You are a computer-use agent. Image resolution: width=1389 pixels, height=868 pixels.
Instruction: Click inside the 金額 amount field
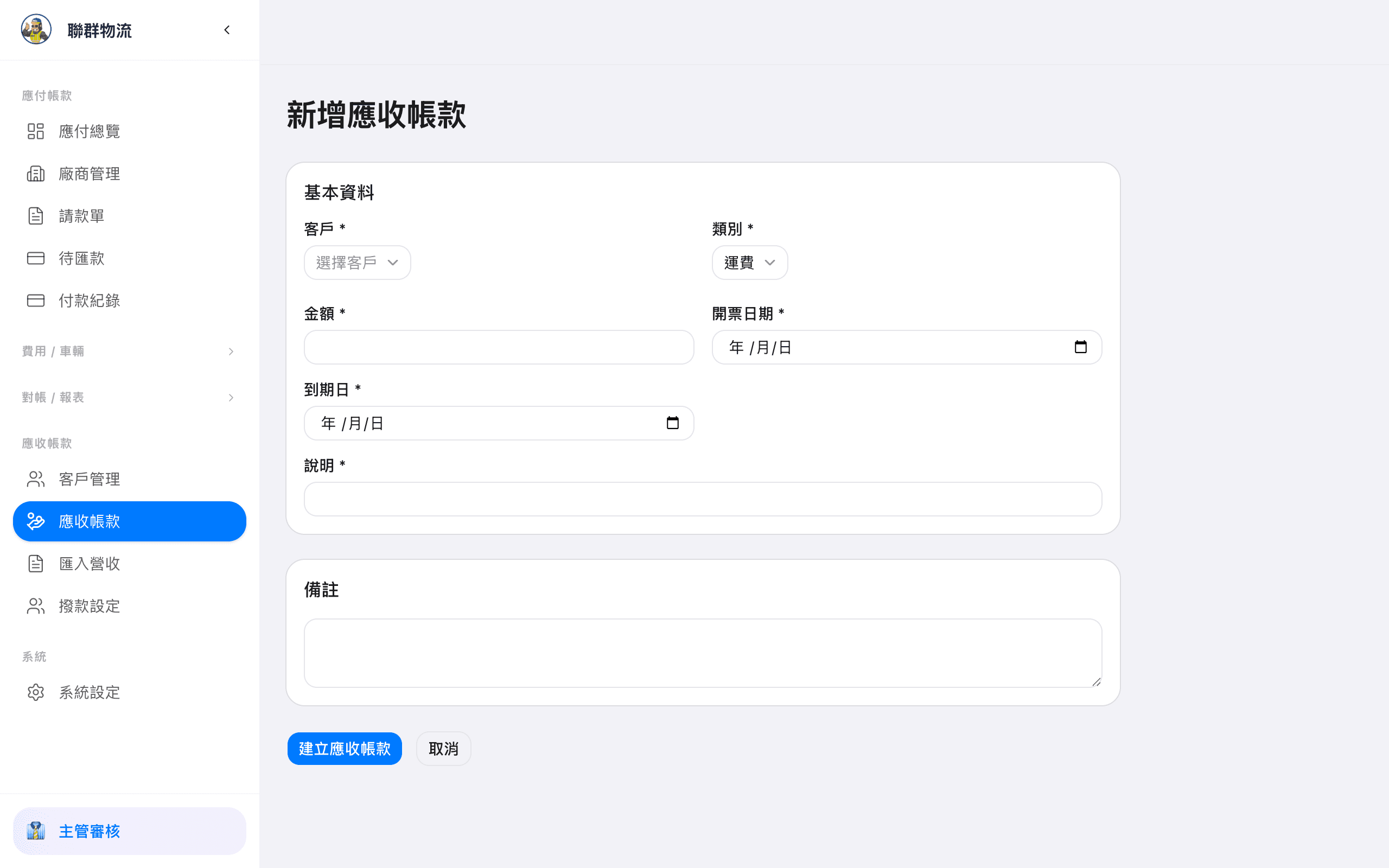(498, 347)
